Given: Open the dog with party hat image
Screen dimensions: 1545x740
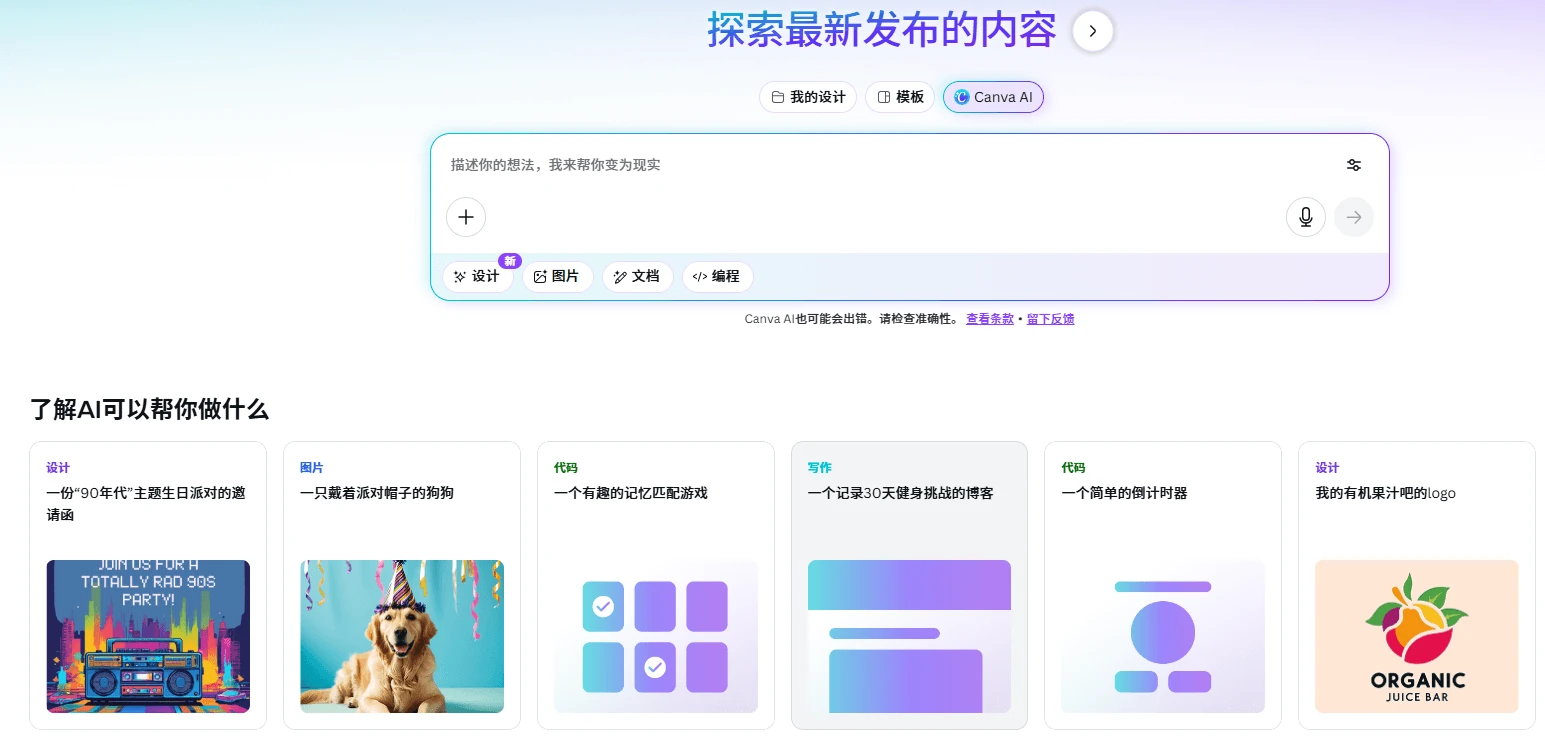Looking at the screenshot, I should pos(402,636).
